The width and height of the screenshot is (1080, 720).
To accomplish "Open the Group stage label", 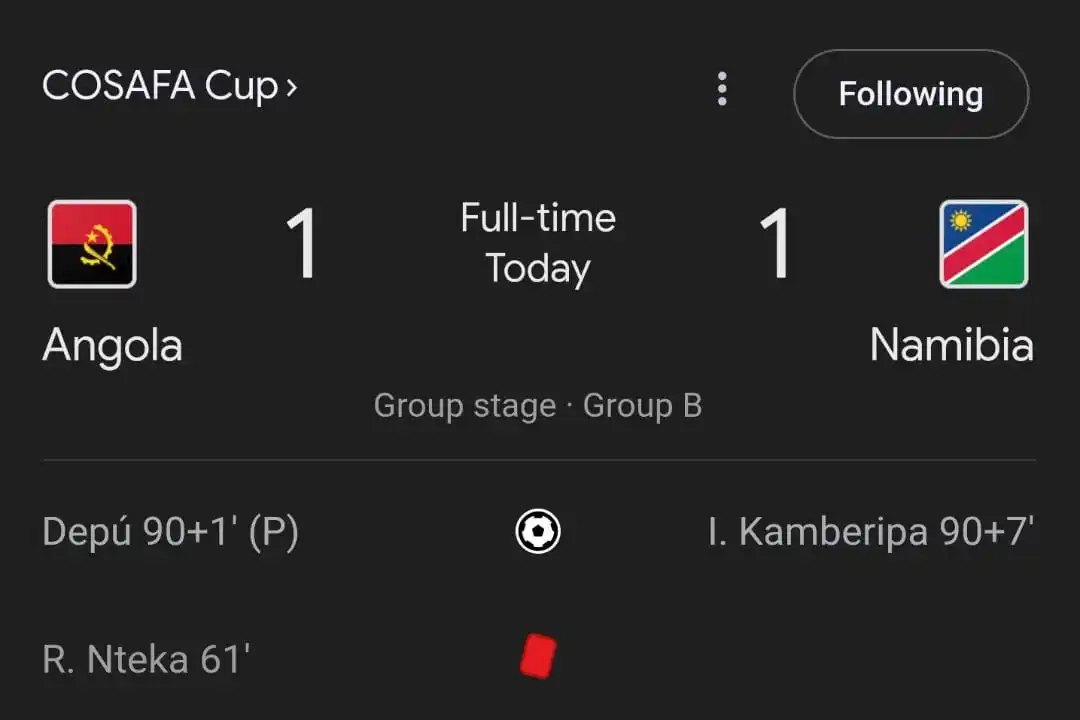I will coord(464,406).
